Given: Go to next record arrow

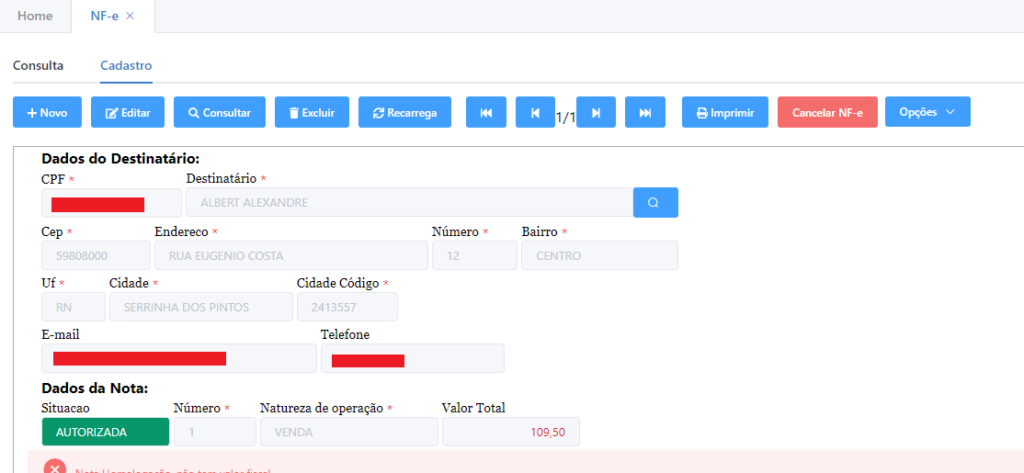Looking at the screenshot, I should click(596, 112).
